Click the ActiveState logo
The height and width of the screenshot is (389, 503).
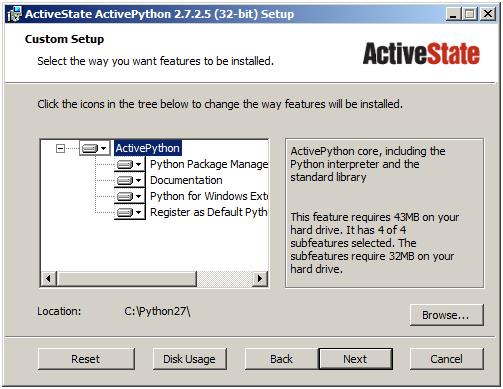tap(421, 53)
